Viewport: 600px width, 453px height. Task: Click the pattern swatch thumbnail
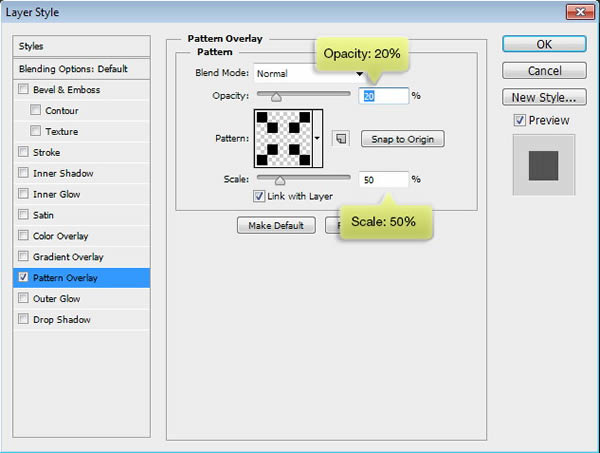[x=284, y=139]
